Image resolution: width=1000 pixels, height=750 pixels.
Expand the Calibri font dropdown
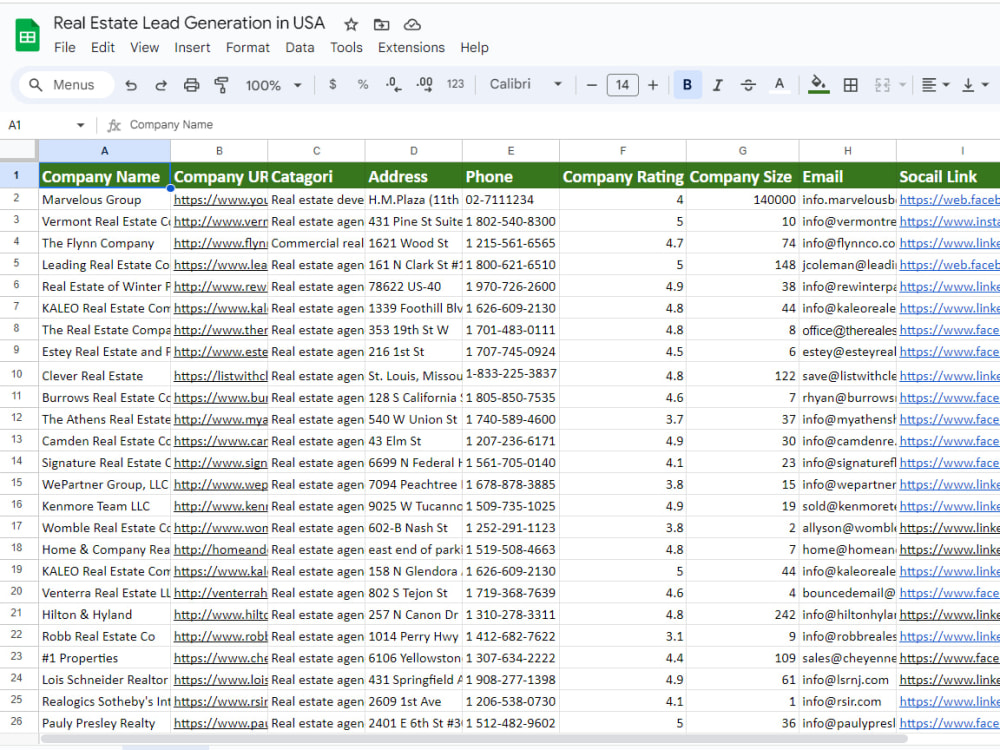coord(526,84)
